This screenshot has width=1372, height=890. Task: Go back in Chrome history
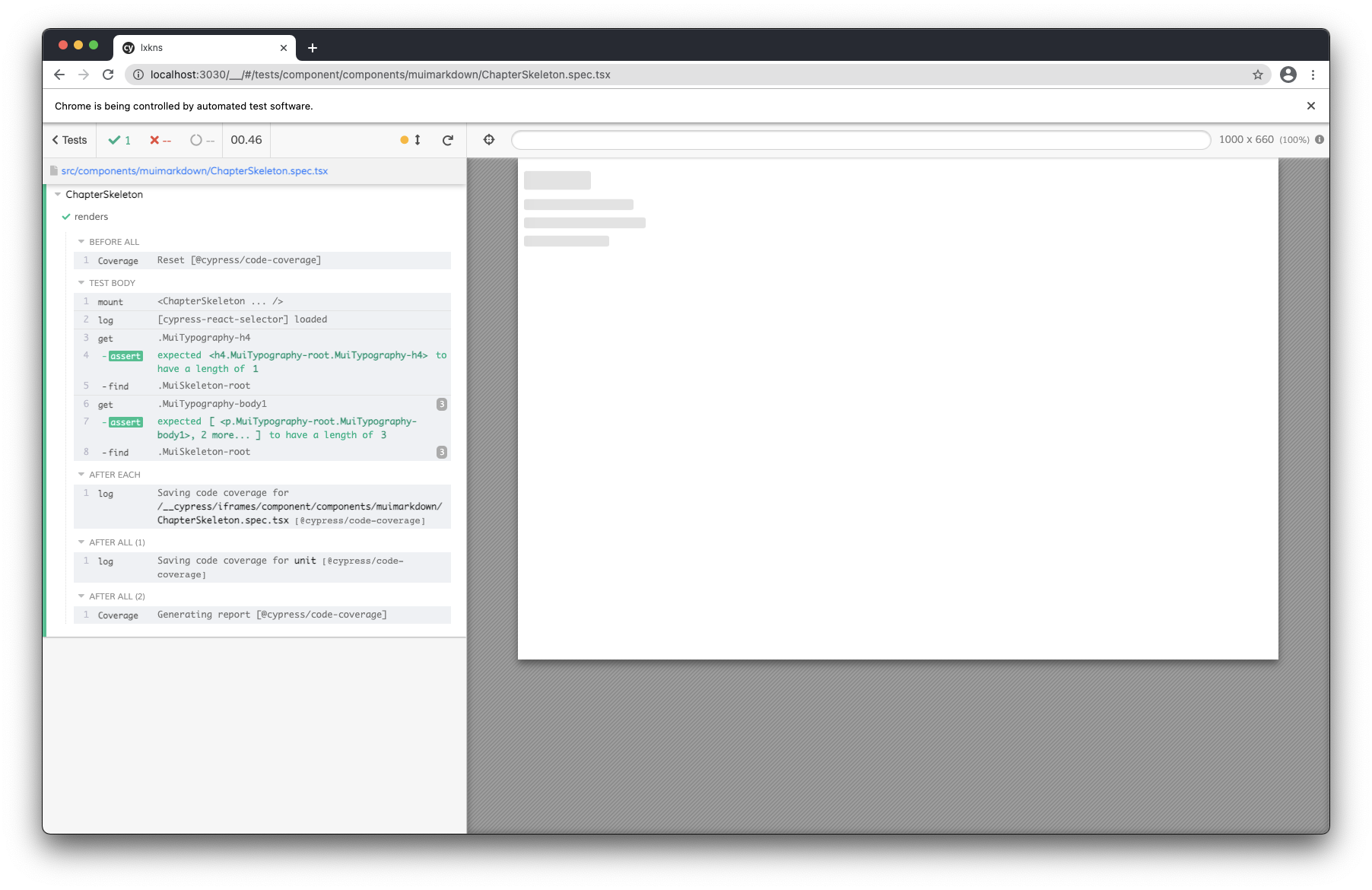59,75
